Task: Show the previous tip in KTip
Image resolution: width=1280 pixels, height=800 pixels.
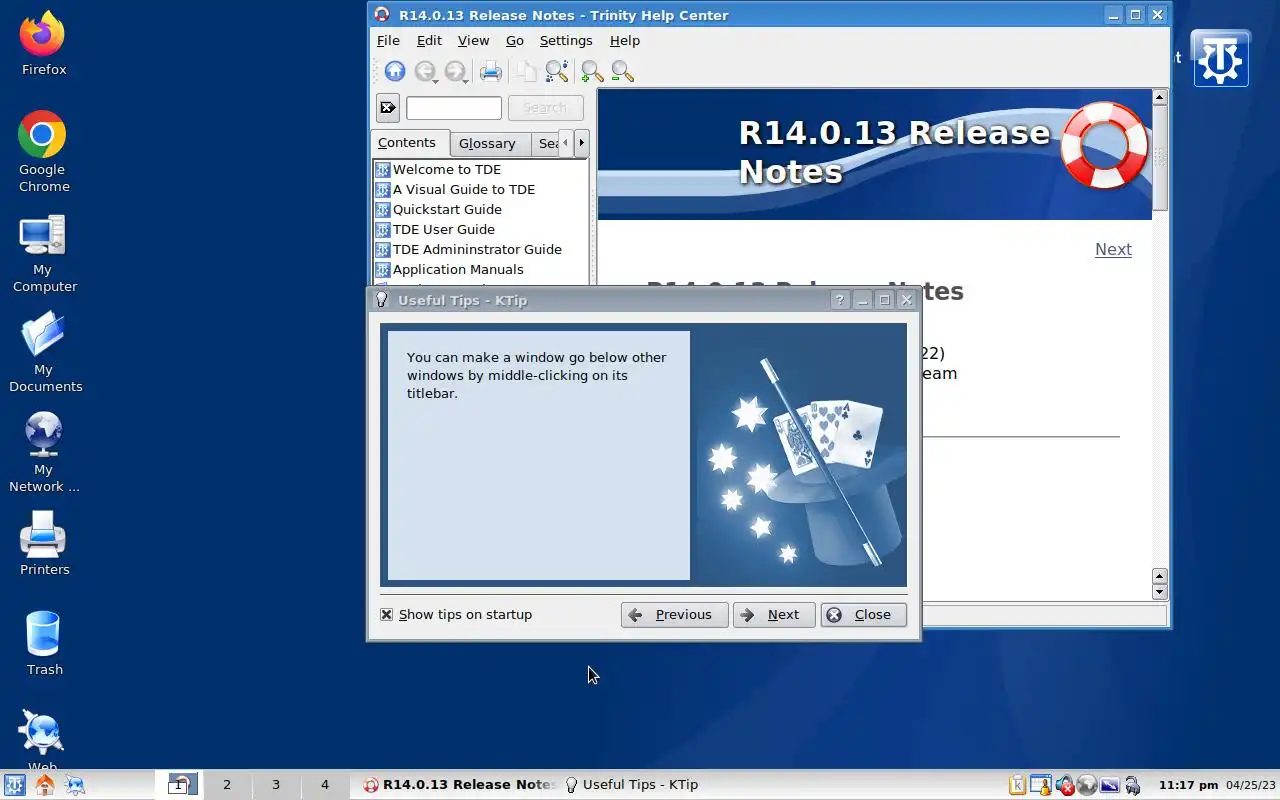Action: point(675,615)
